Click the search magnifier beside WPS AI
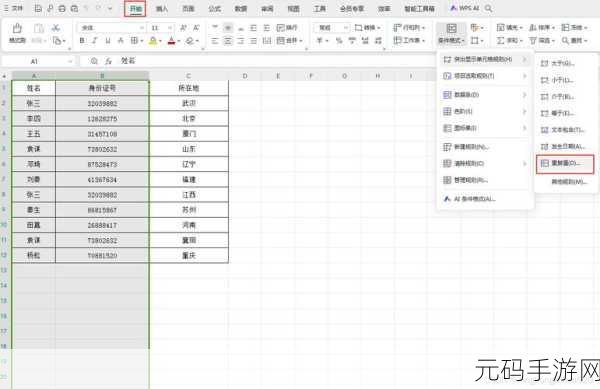This screenshot has height=389, width=600. tap(488, 8)
